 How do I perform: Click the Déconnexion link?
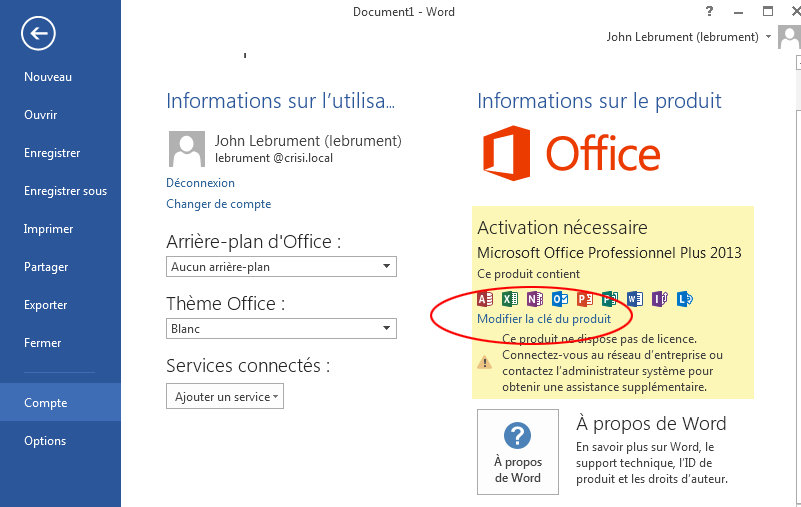(x=200, y=183)
